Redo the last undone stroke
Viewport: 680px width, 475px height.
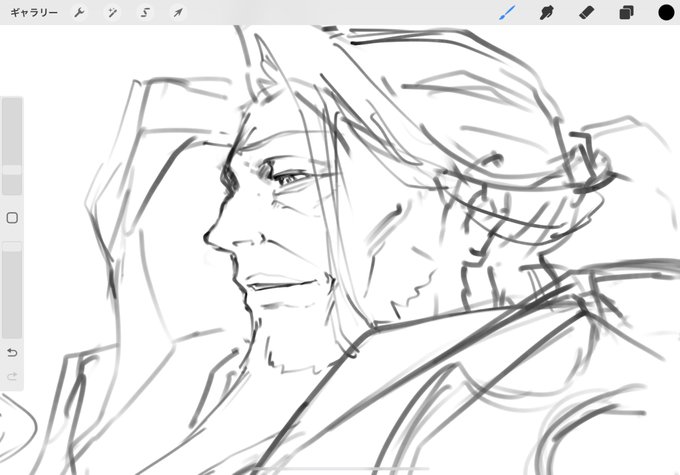(x=12, y=376)
